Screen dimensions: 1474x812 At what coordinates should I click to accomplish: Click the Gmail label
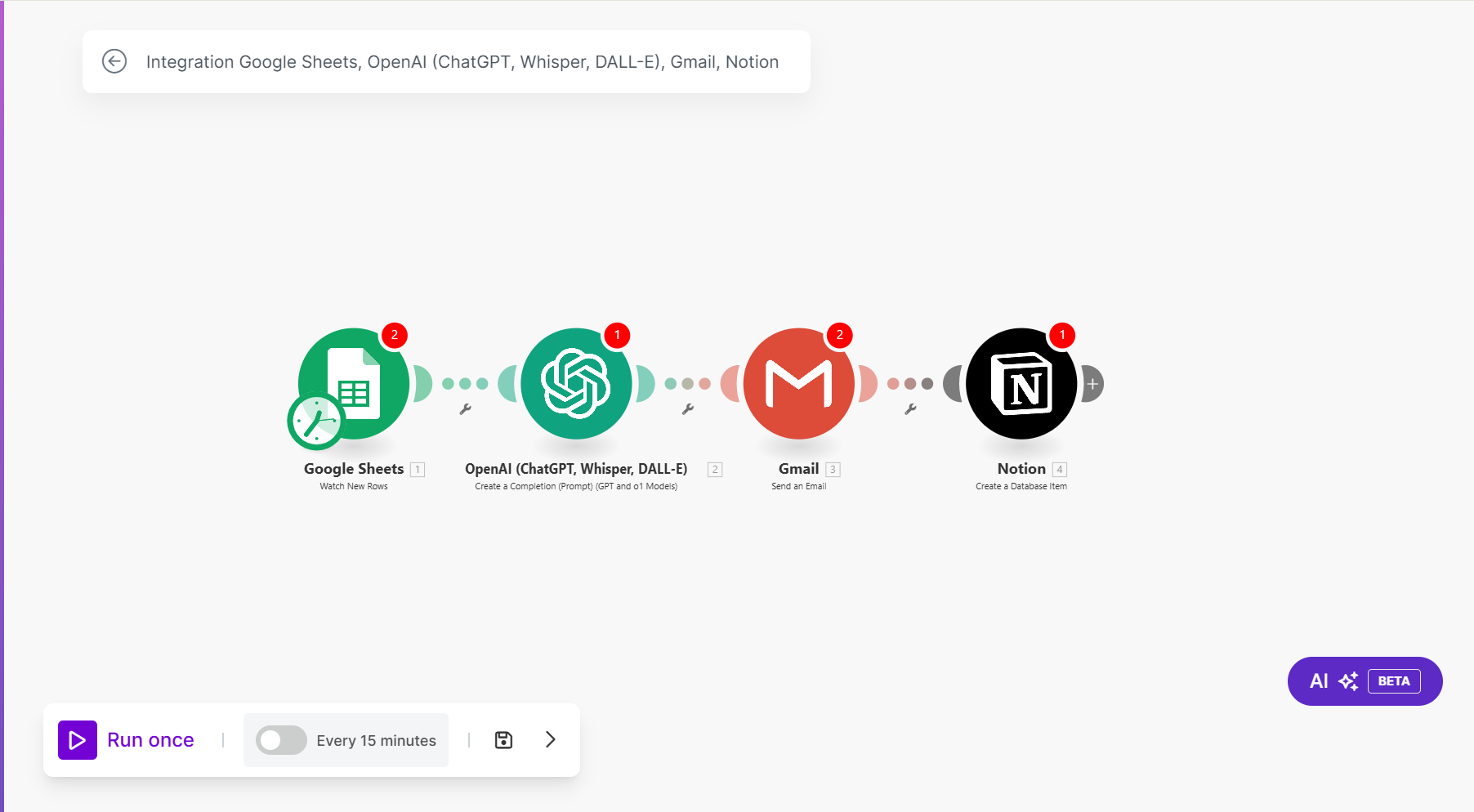click(x=798, y=469)
